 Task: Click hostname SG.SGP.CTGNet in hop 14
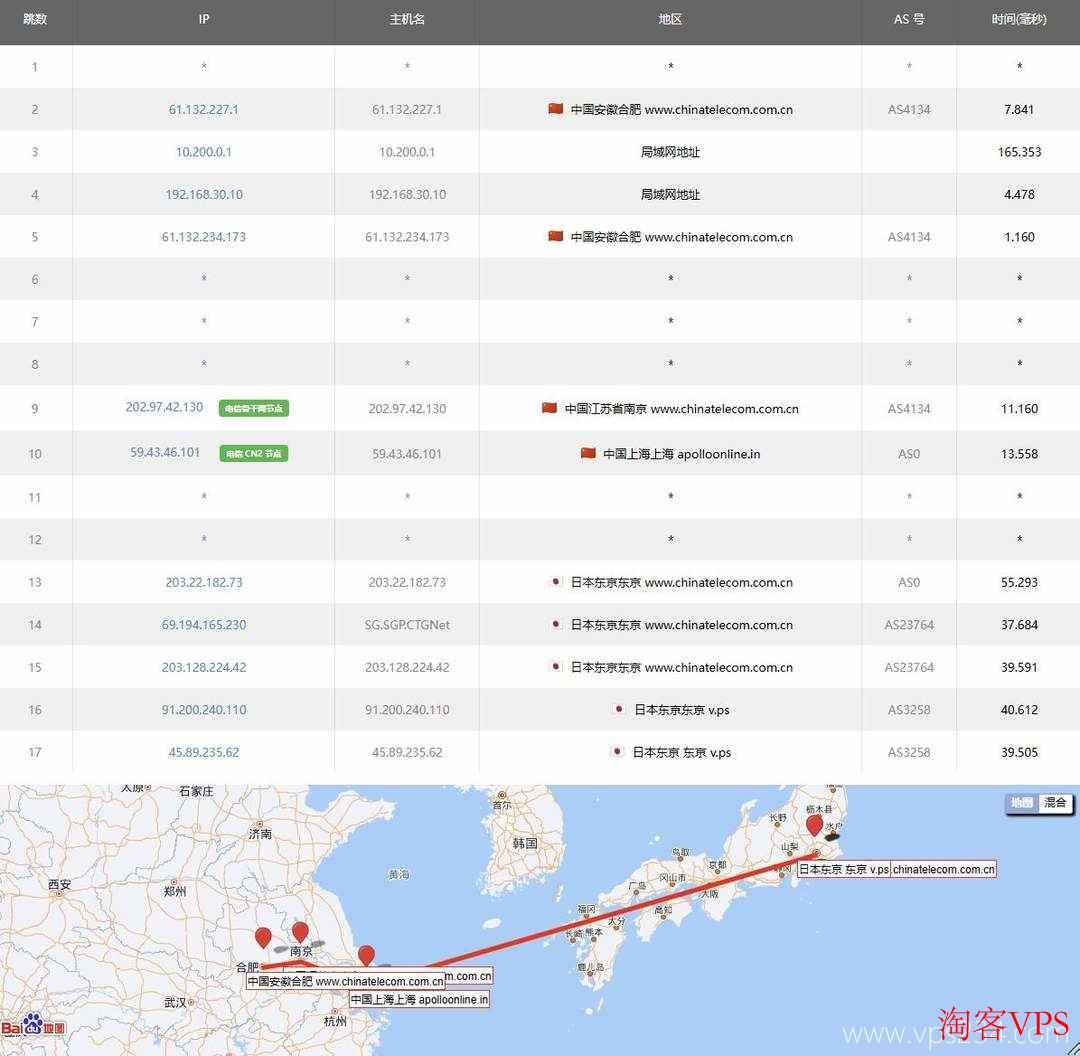click(x=407, y=625)
